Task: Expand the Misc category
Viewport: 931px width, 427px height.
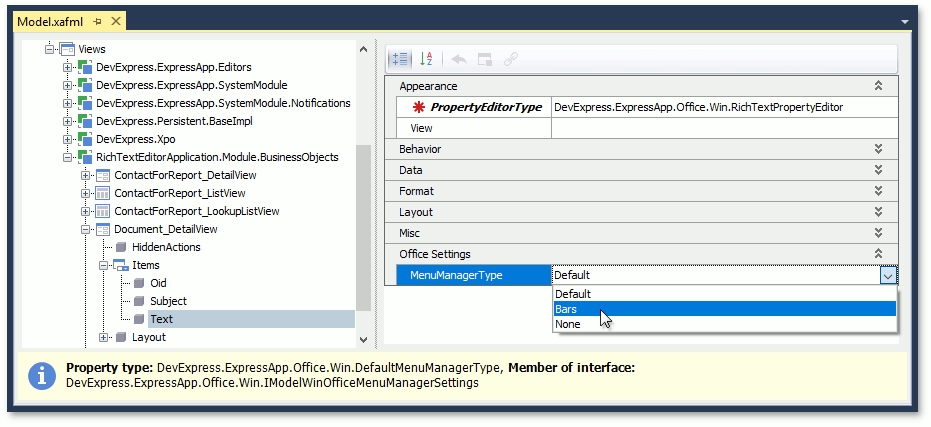Action: [879, 233]
